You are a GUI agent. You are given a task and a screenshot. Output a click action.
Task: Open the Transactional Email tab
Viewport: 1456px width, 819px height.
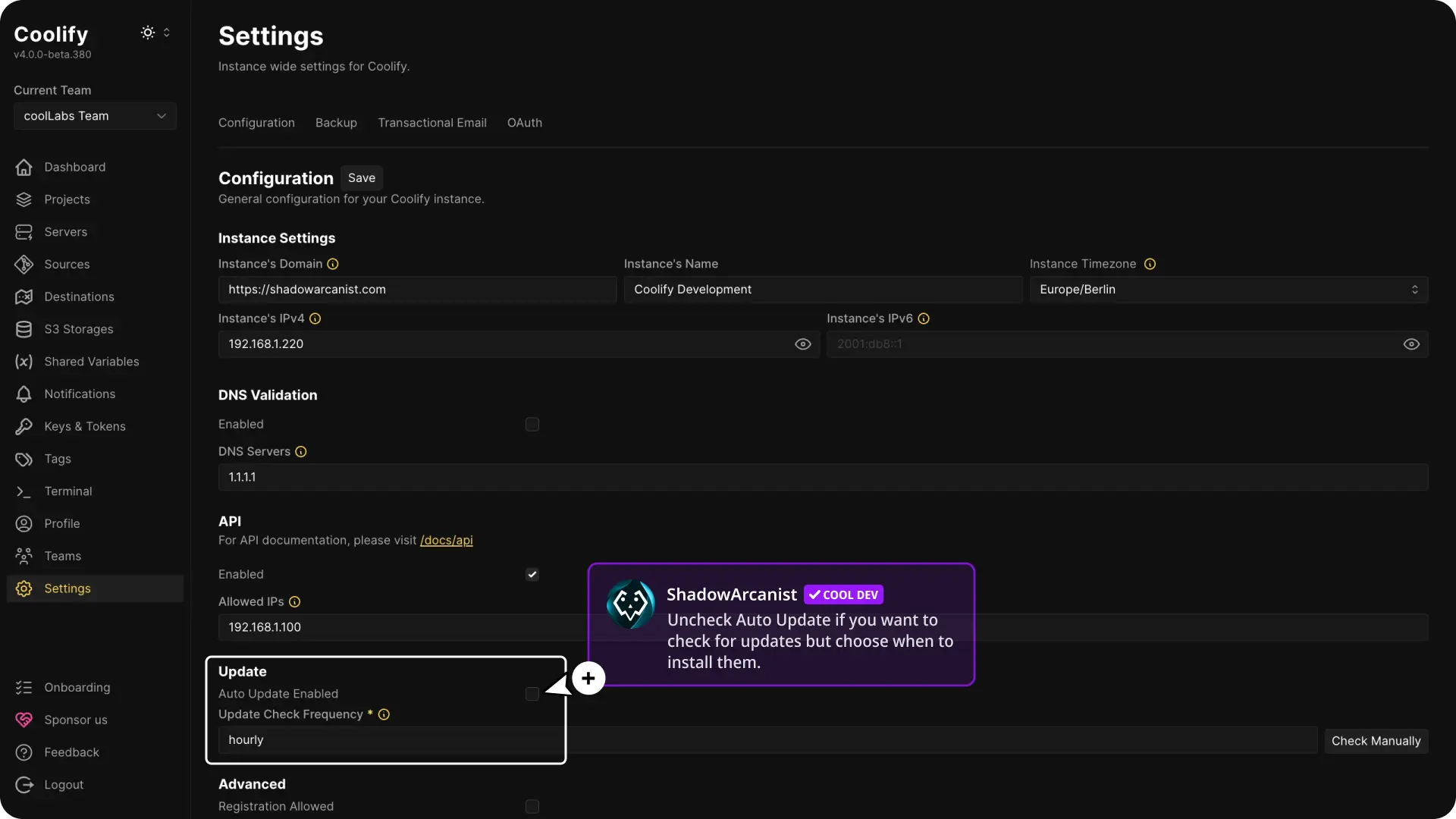coord(432,123)
